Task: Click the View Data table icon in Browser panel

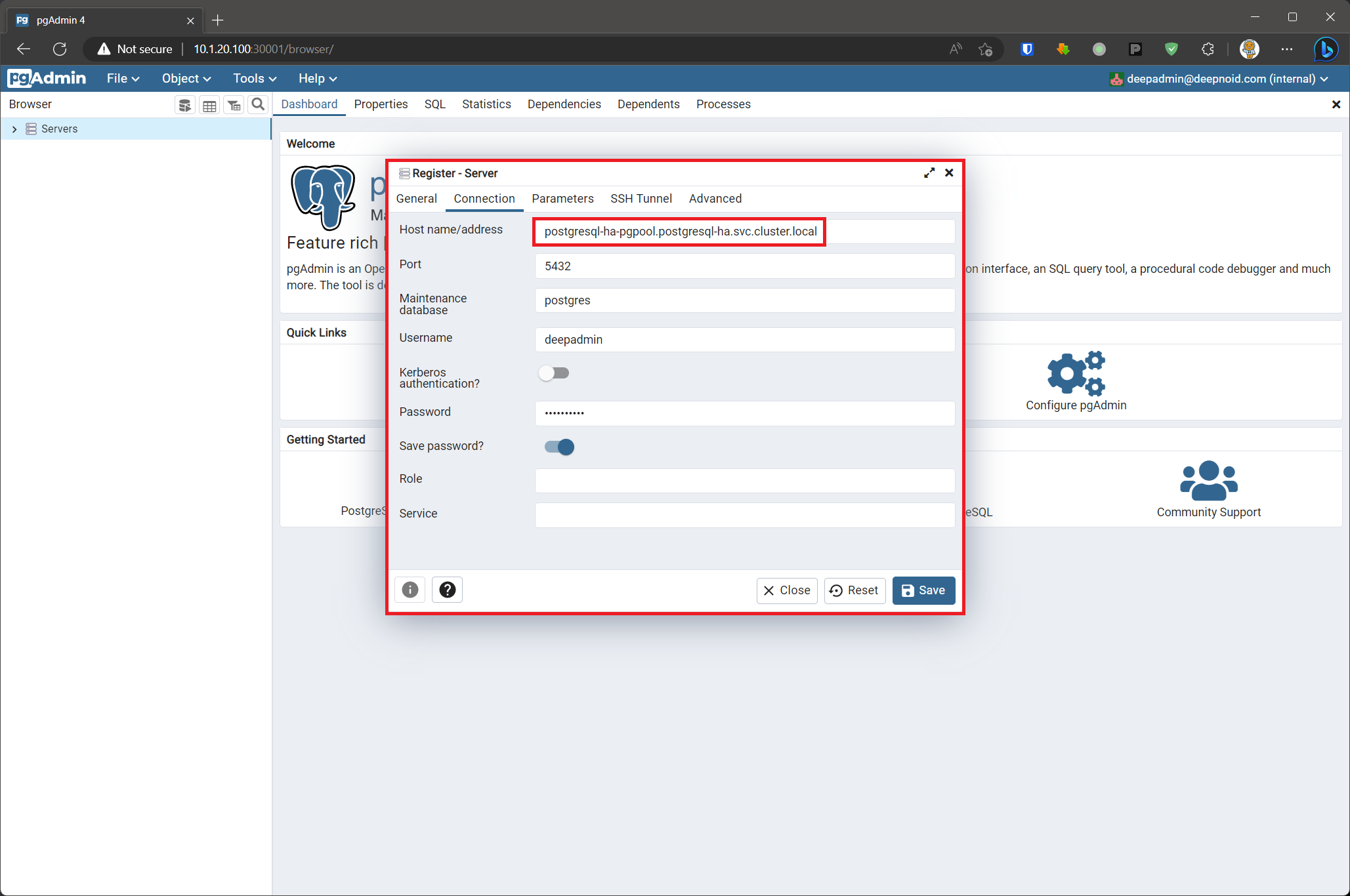Action: (209, 105)
